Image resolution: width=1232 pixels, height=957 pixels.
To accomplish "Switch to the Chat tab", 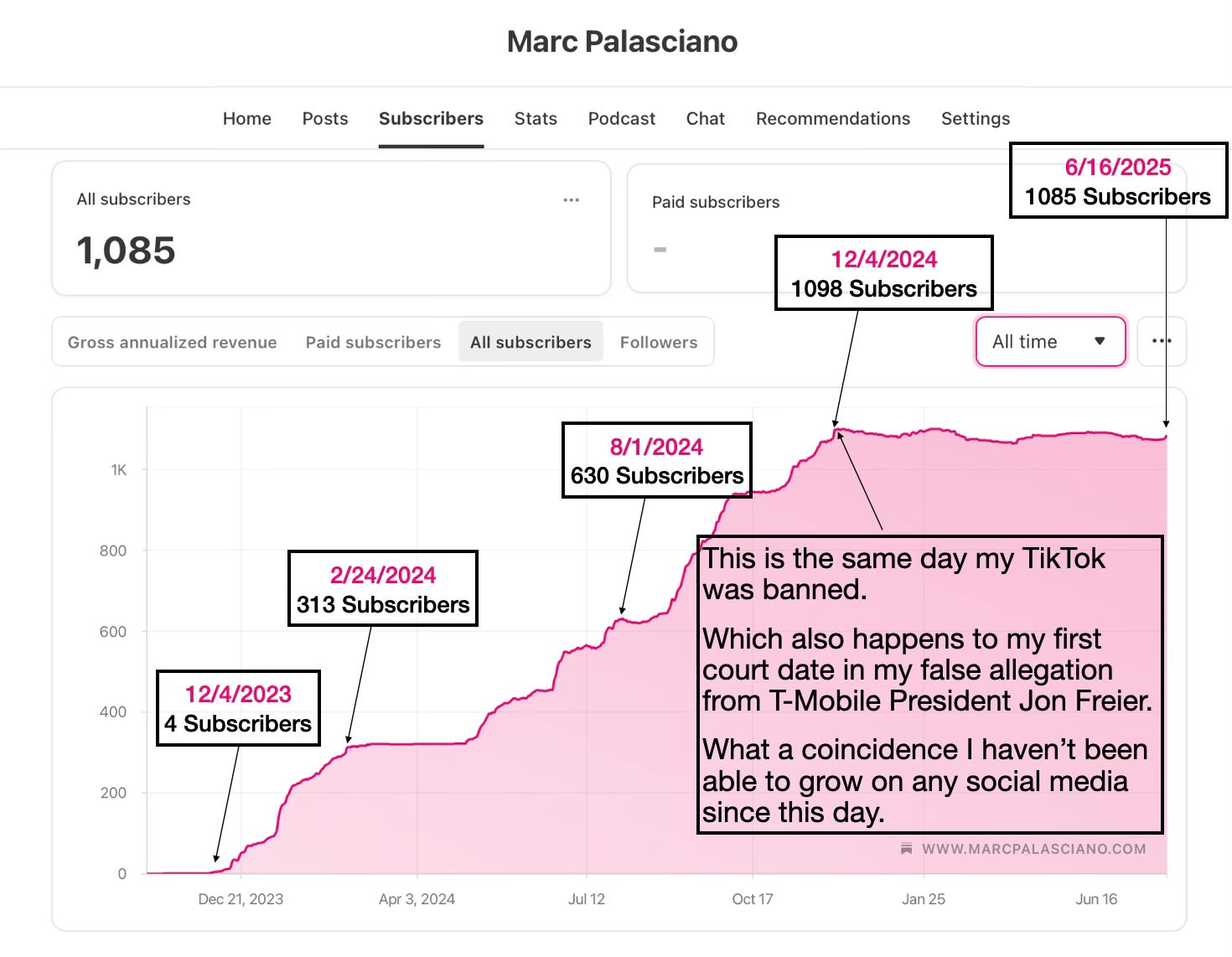I will point(706,119).
